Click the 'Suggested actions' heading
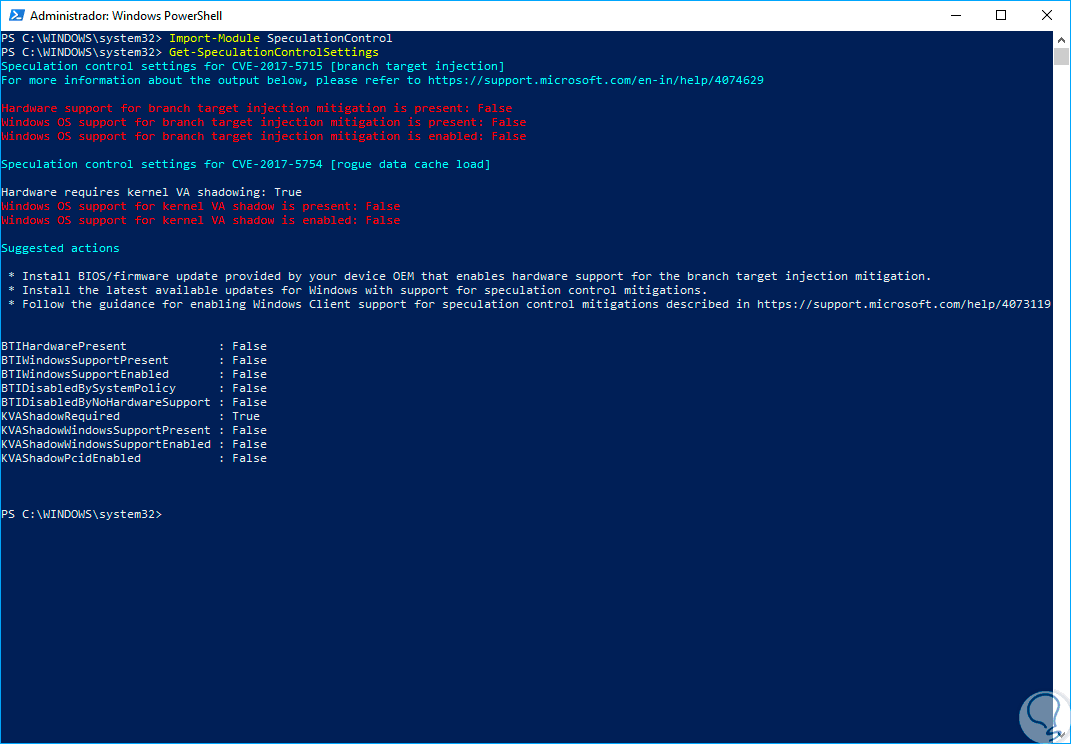This screenshot has height=744, width=1071. coord(60,248)
